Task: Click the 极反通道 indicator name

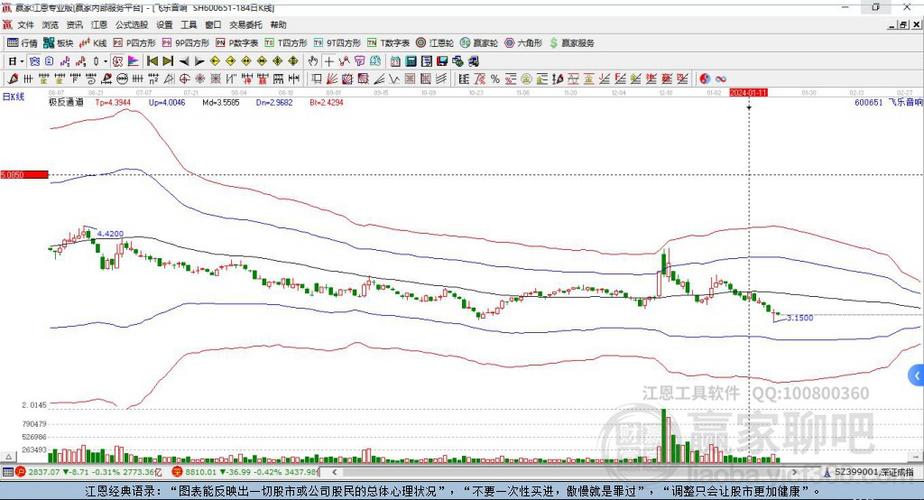Action: (66, 102)
